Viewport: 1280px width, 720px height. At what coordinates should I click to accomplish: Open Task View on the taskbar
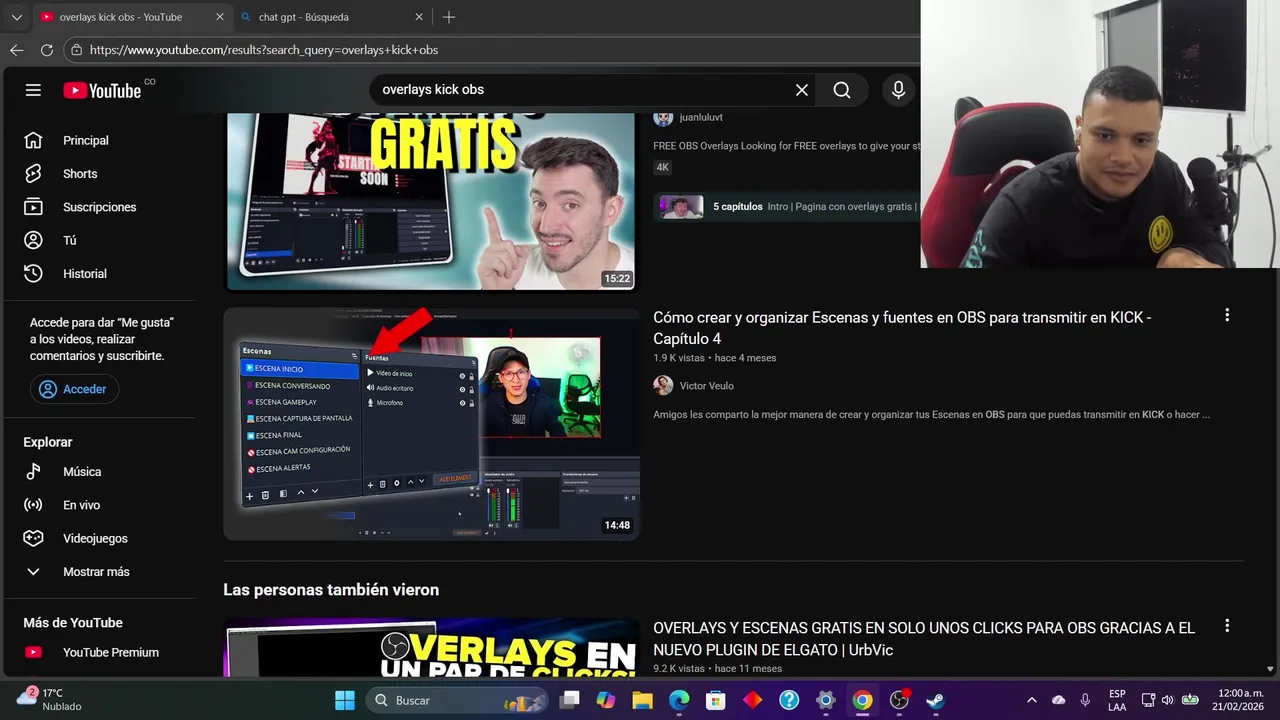click(569, 700)
